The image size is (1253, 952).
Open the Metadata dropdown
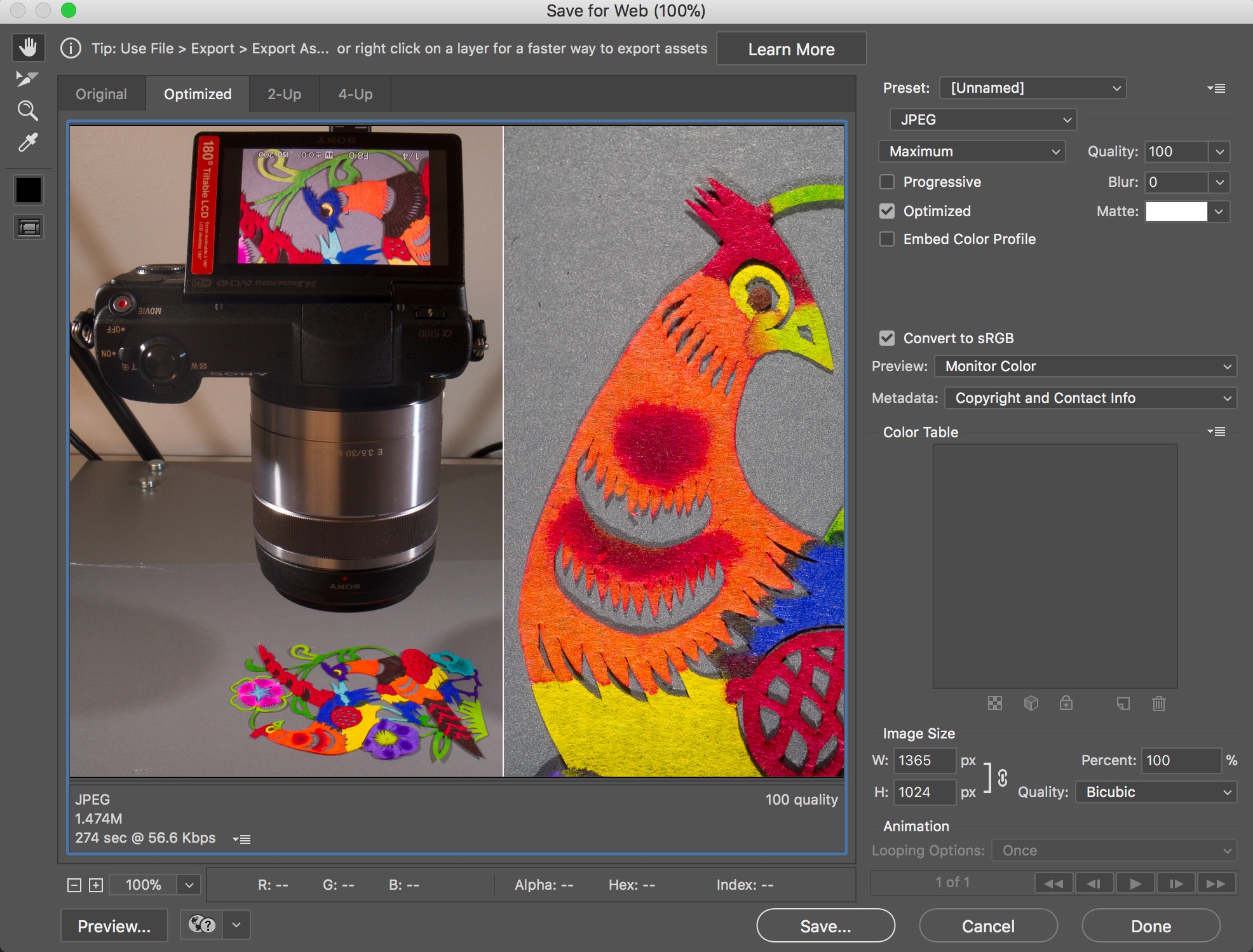[x=1090, y=398]
